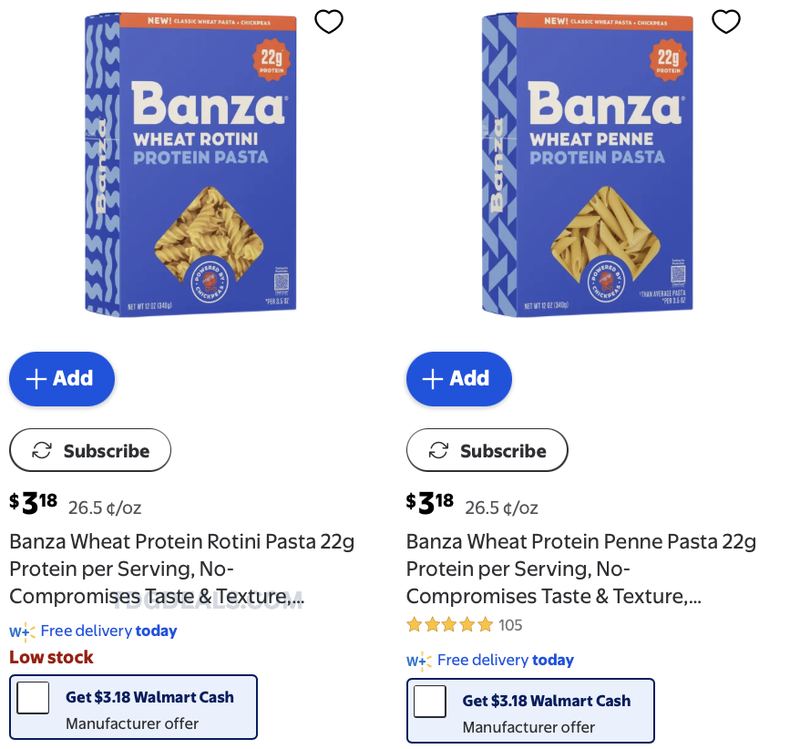Enable the Walmart Cash offer checkbox for Penne
Screen dimensions: 800x749
pos(430,701)
